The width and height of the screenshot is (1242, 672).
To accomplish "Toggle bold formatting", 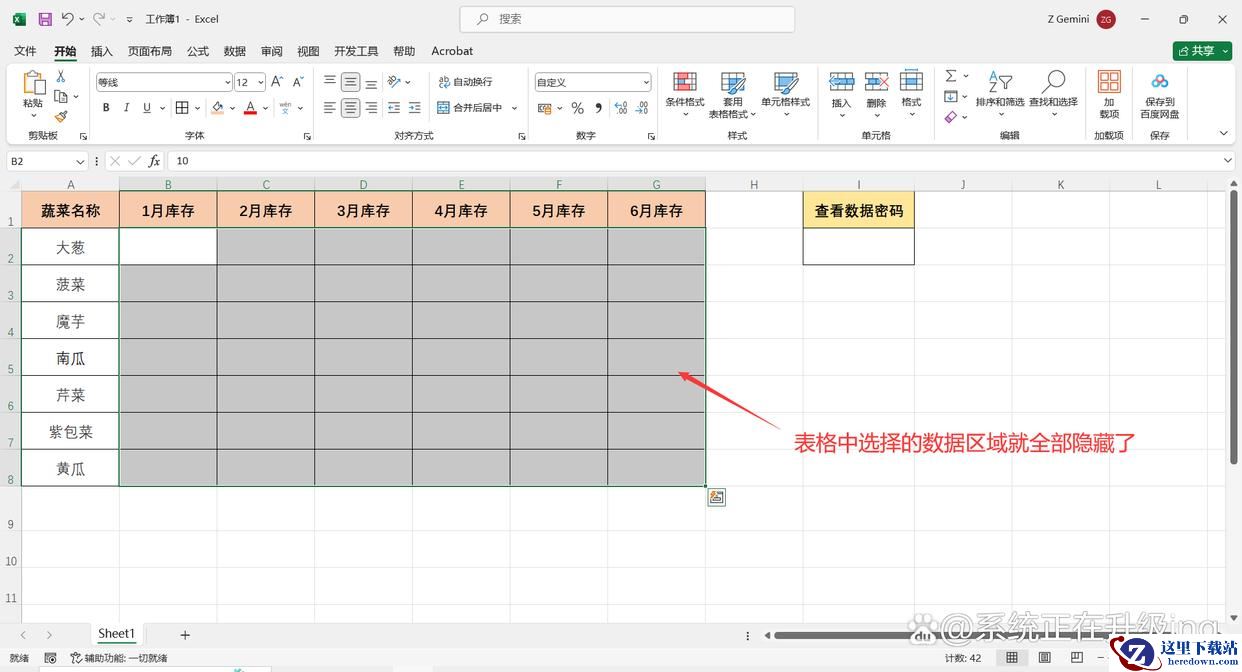I will 106,108.
